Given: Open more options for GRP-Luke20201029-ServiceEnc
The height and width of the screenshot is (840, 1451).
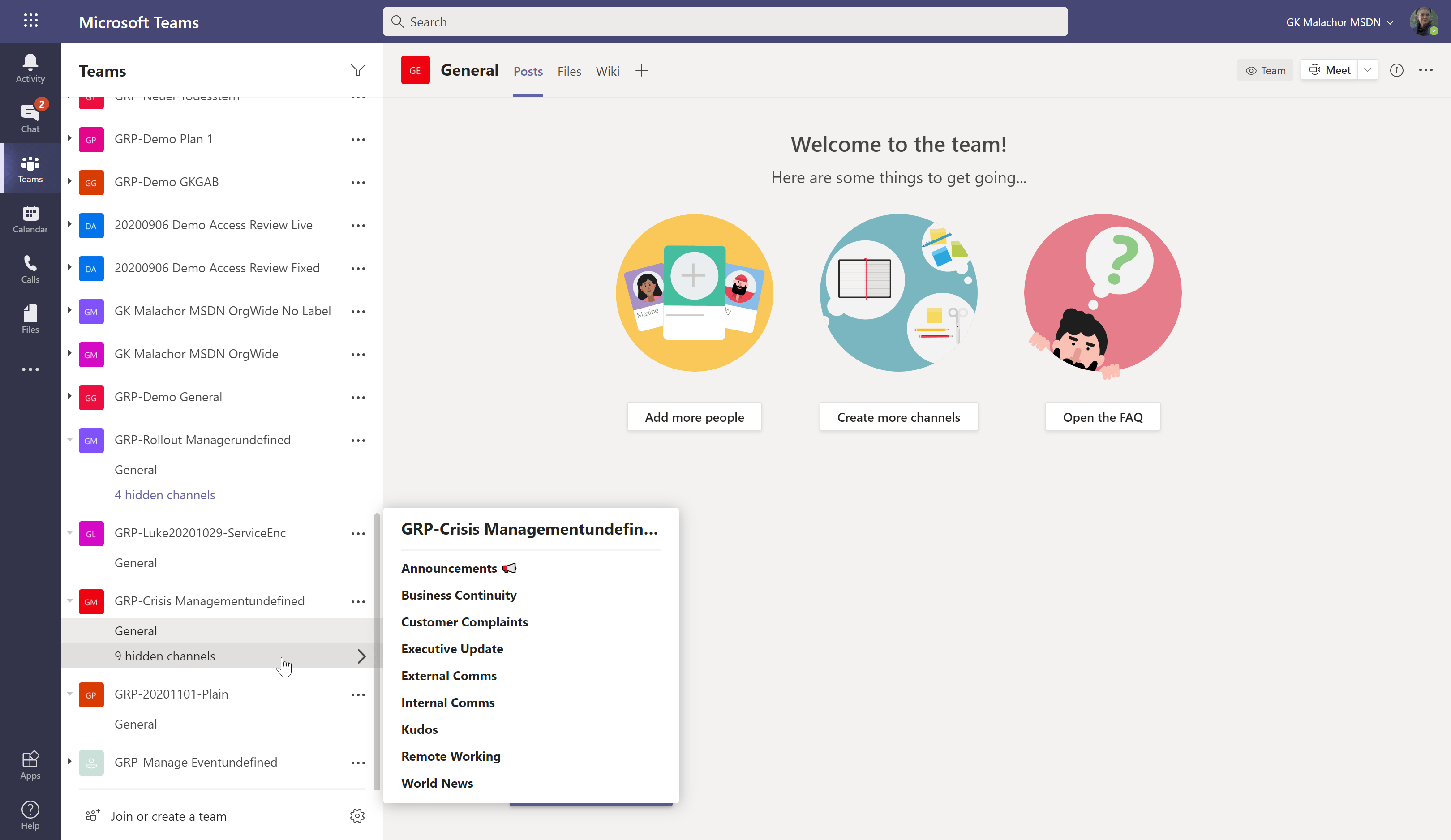Looking at the screenshot, I should coord(357,534).
